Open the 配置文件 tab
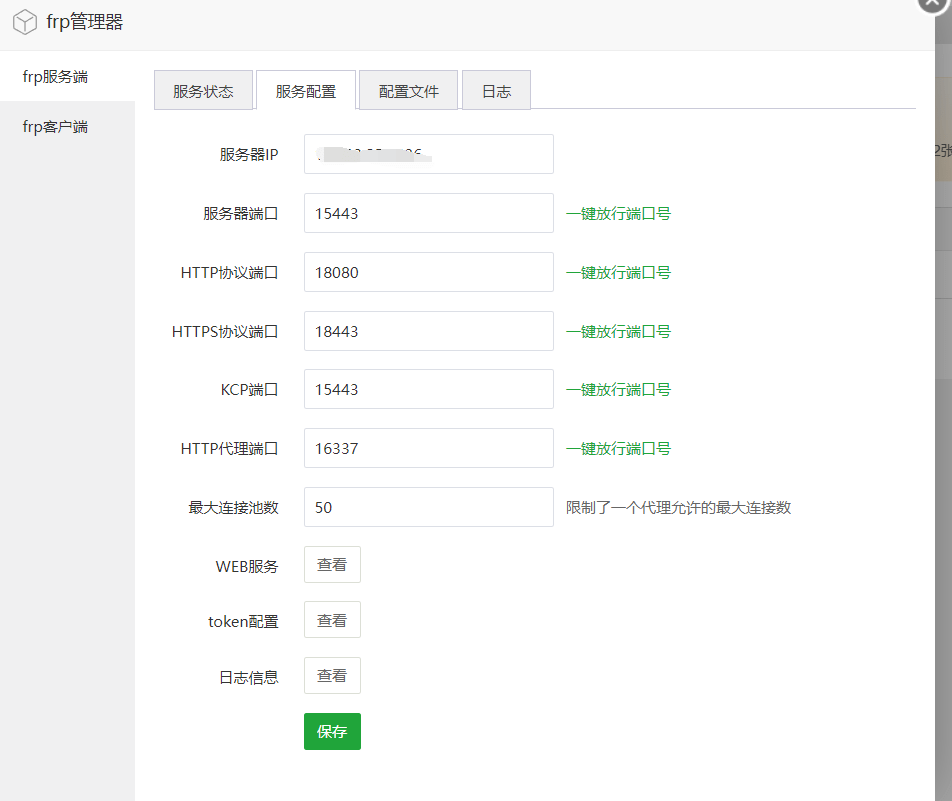952x801 pixels. [x=408, y=91]
